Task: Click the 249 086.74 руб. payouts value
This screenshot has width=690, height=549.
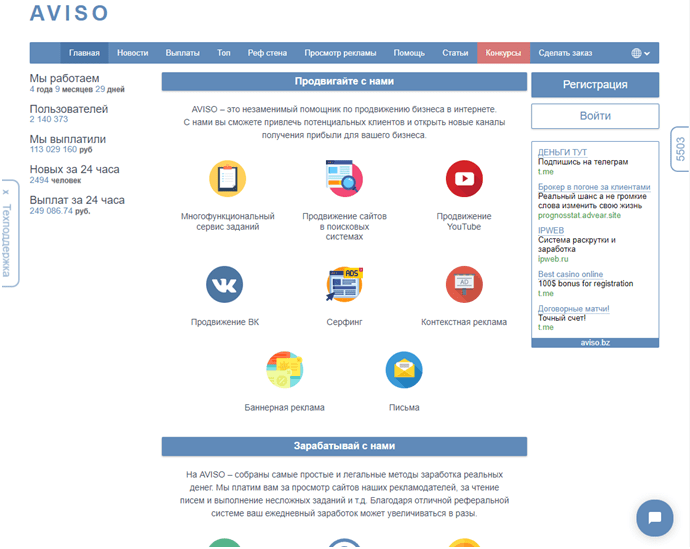Action: pos(60,211)
